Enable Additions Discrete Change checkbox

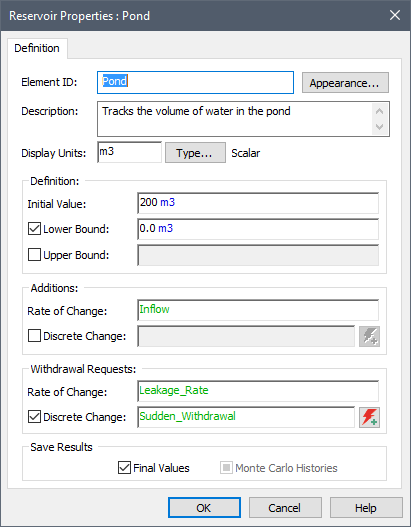pos(34,336)
